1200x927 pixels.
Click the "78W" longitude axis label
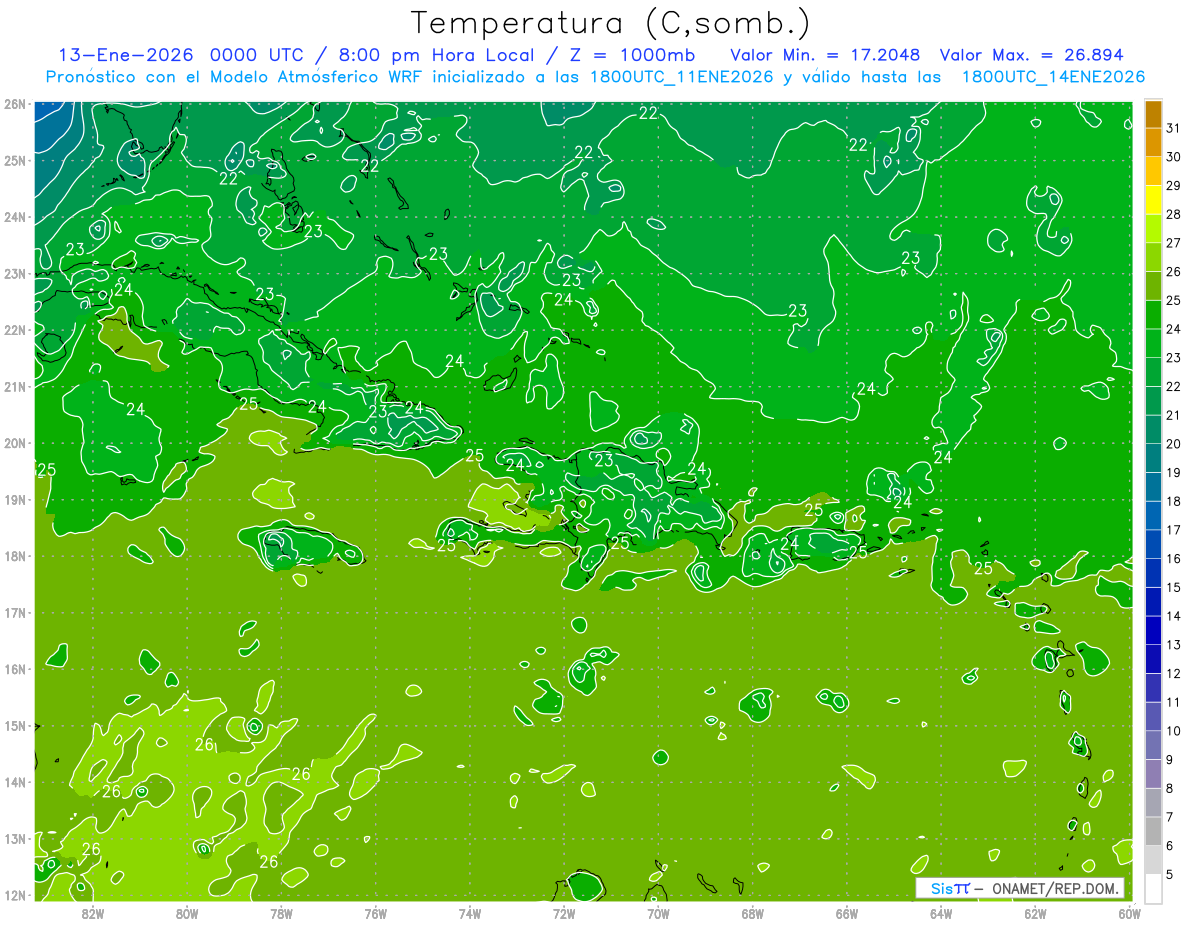281,913
